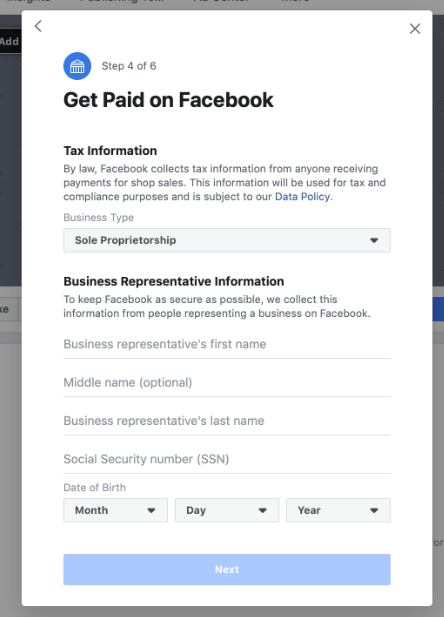Expand the Month dropdown

click(115, 510)
